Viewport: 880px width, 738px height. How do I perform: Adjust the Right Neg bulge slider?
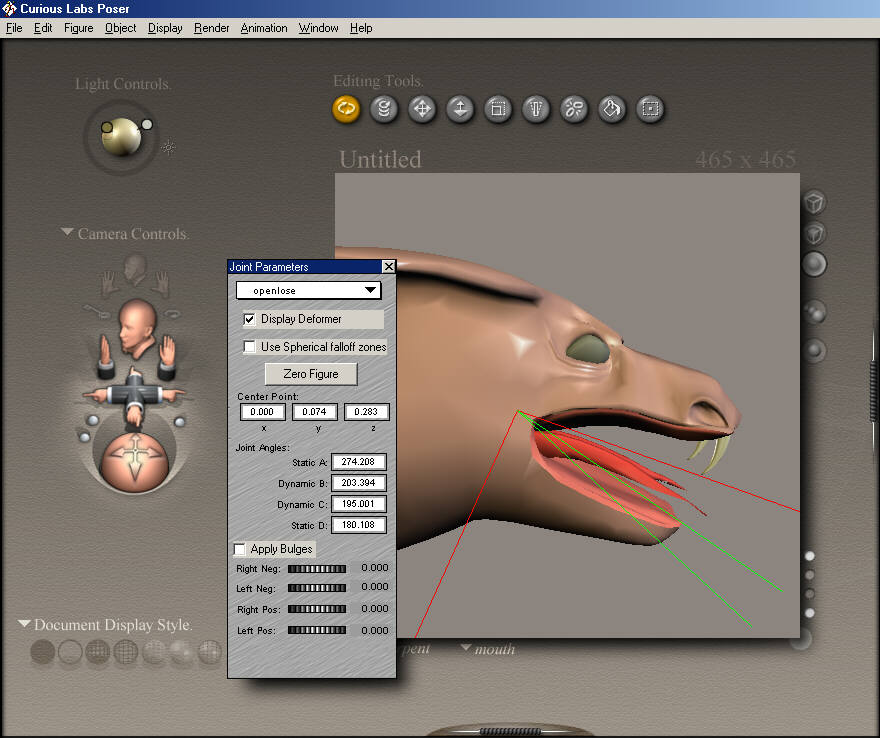click(317, 569)
